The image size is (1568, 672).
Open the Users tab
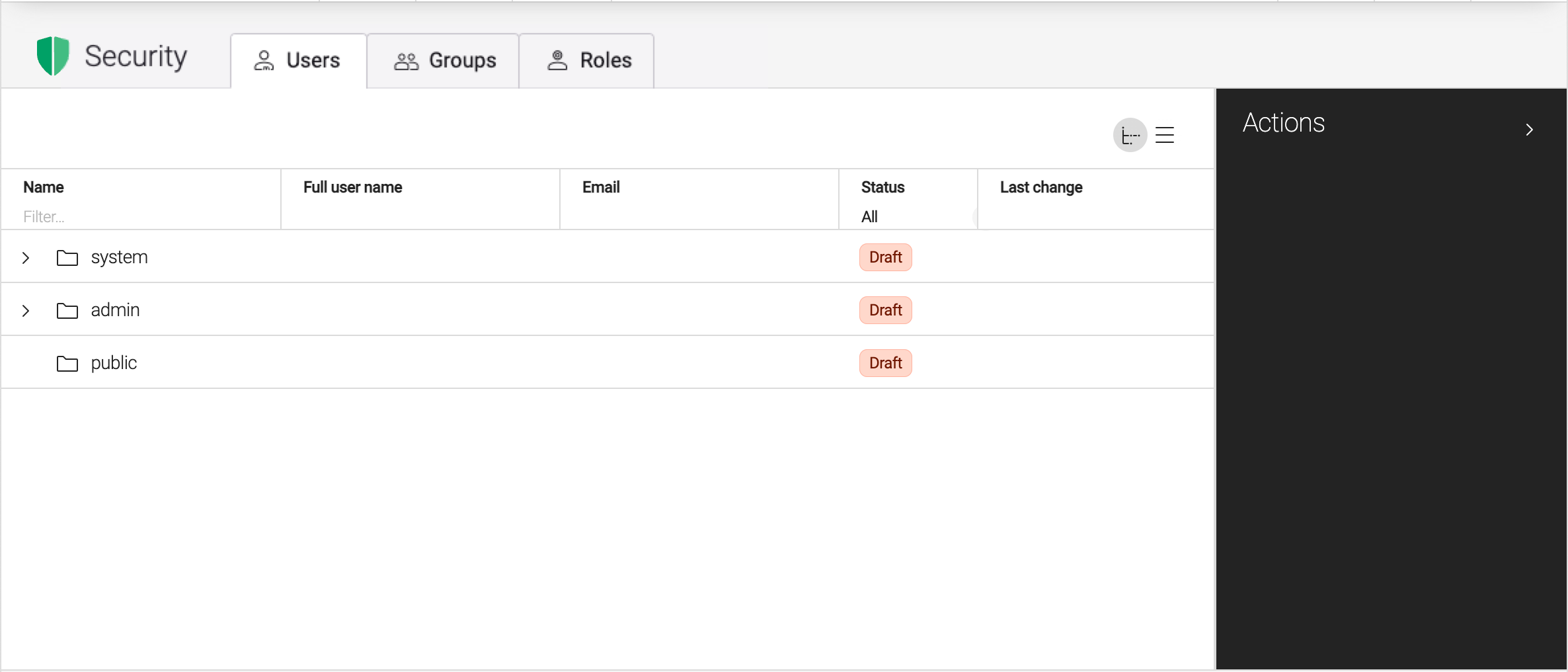[x=298, y=61]
